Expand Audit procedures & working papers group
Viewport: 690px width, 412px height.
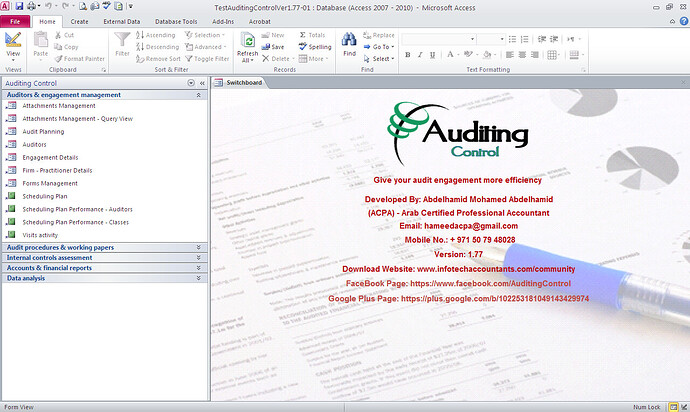tap(198, 247)
